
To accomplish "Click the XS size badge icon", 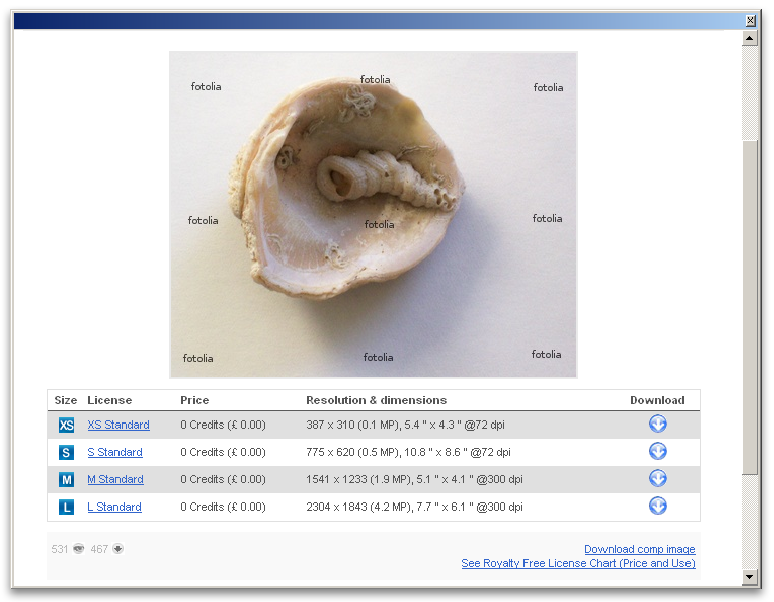I will point(66,425).
